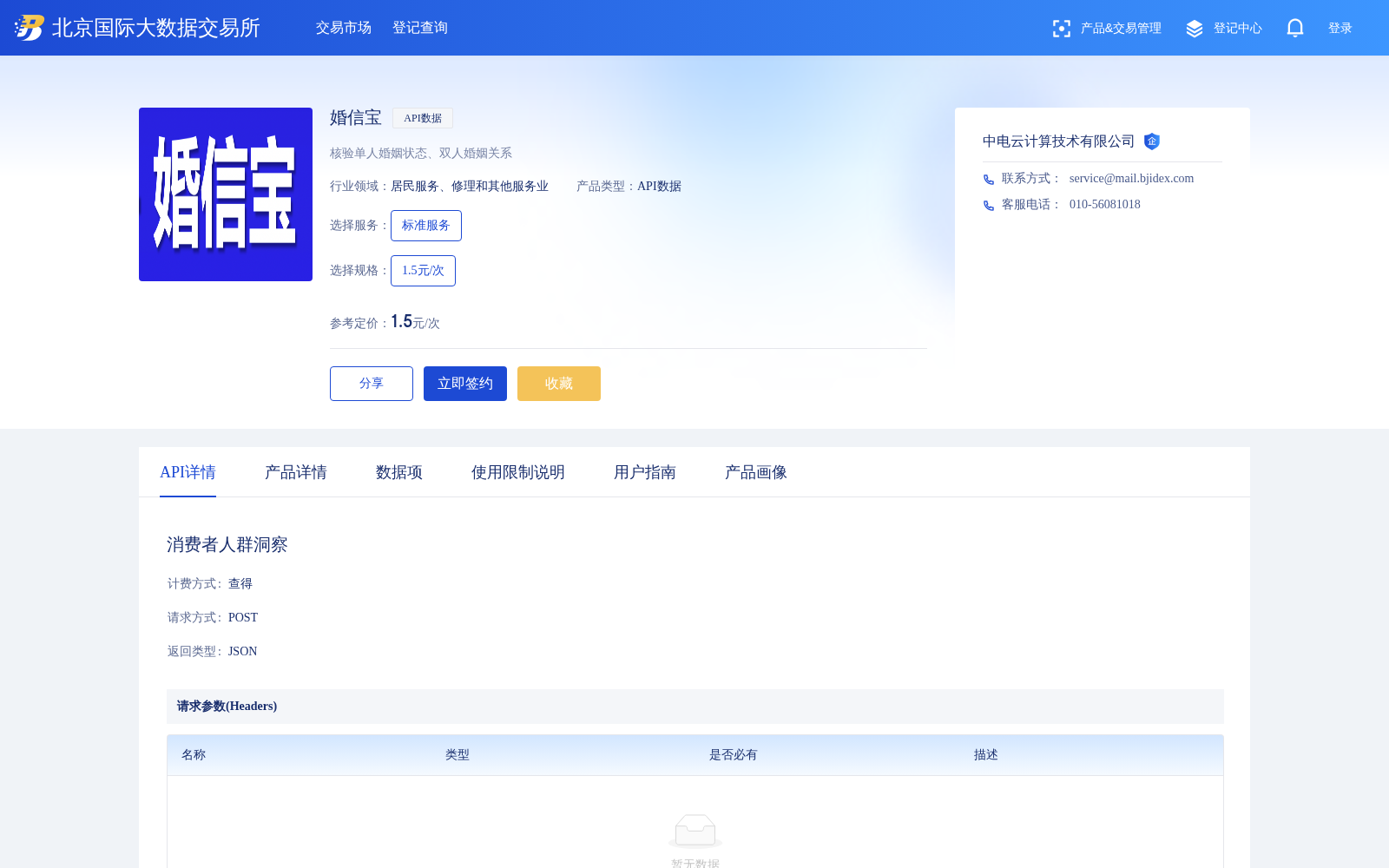Switch to the 产品画像 tab
Image resolution: width=1389 pixels, height=868 pixels.
point(756,472)
